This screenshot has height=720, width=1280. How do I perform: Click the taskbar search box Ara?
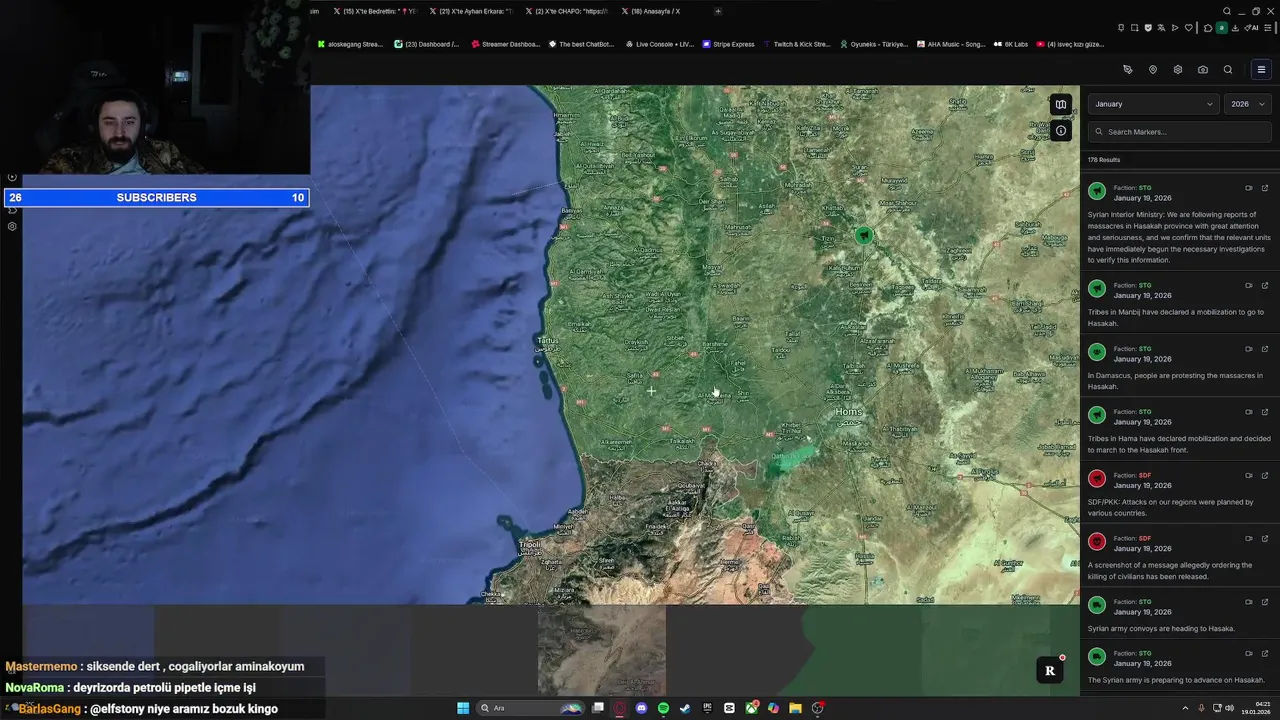[532, 708]
